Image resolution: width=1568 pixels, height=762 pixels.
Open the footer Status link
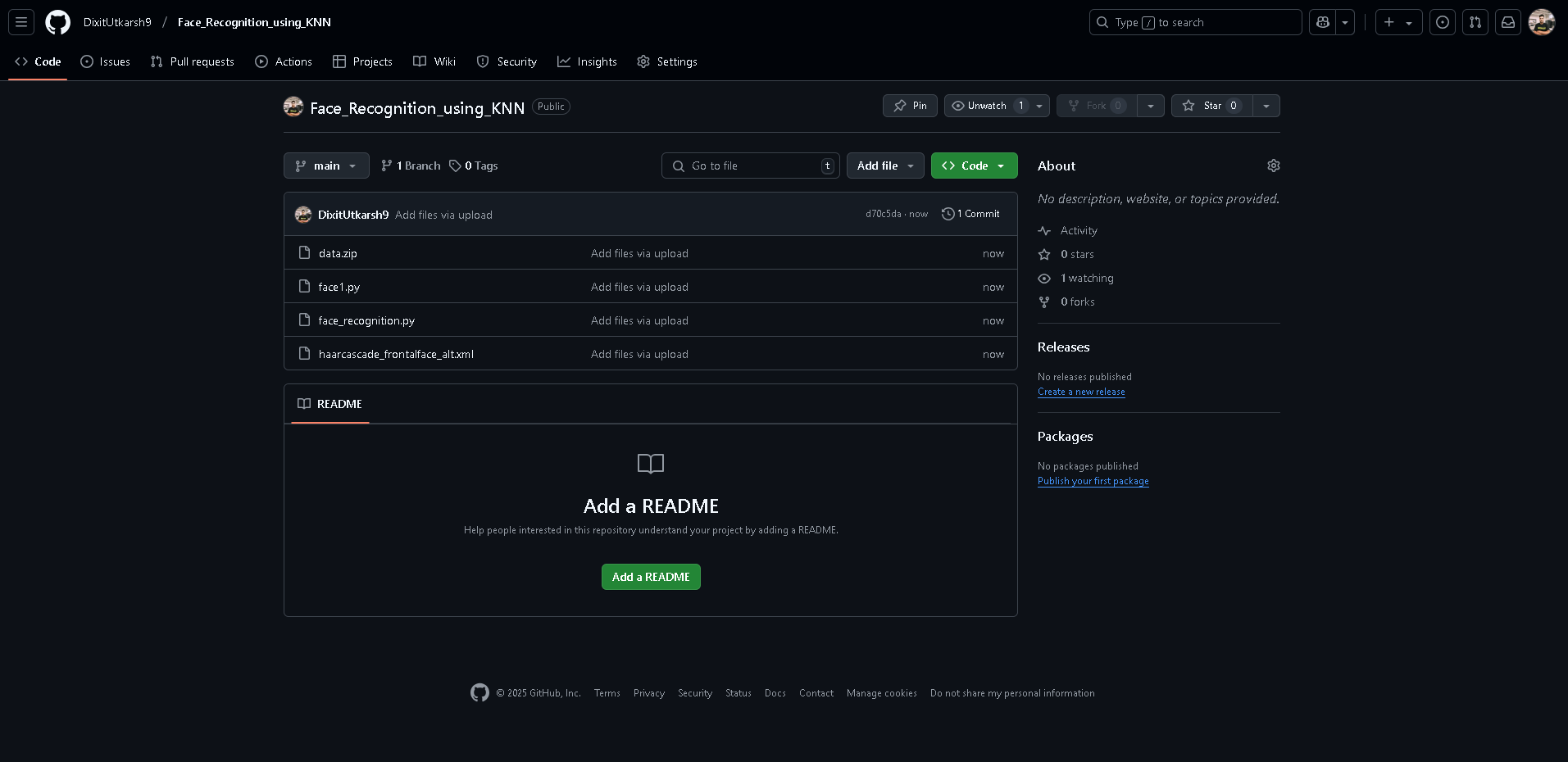[738, 693]
